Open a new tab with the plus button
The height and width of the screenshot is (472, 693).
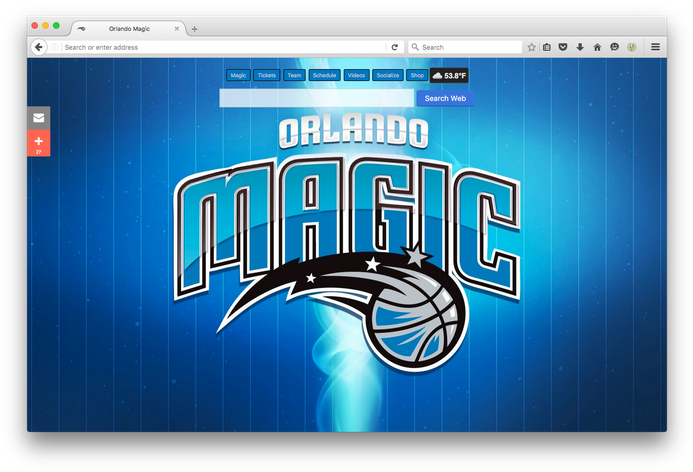pos(194,29)
